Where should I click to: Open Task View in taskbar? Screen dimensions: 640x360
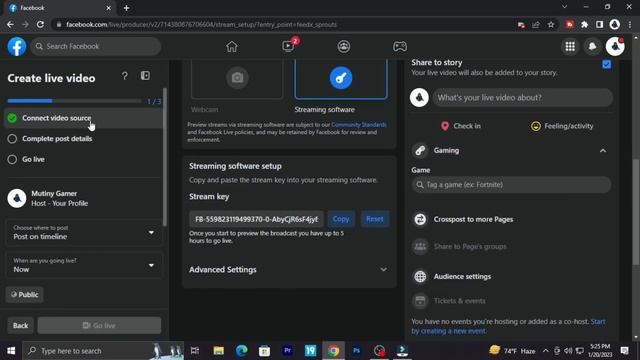click(x=195, y=351)
